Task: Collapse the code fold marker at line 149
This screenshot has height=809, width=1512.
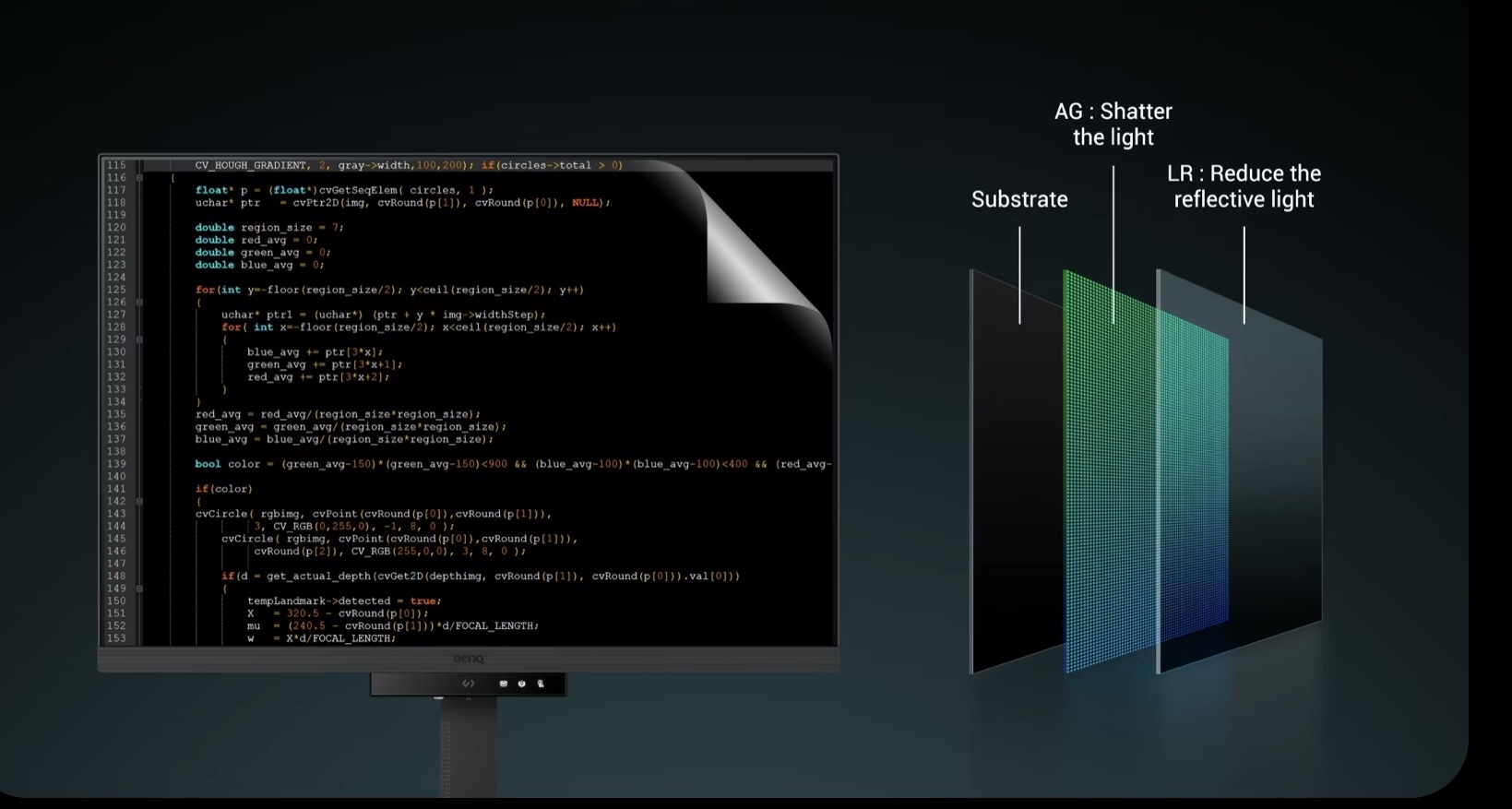Action: point(139,589)
